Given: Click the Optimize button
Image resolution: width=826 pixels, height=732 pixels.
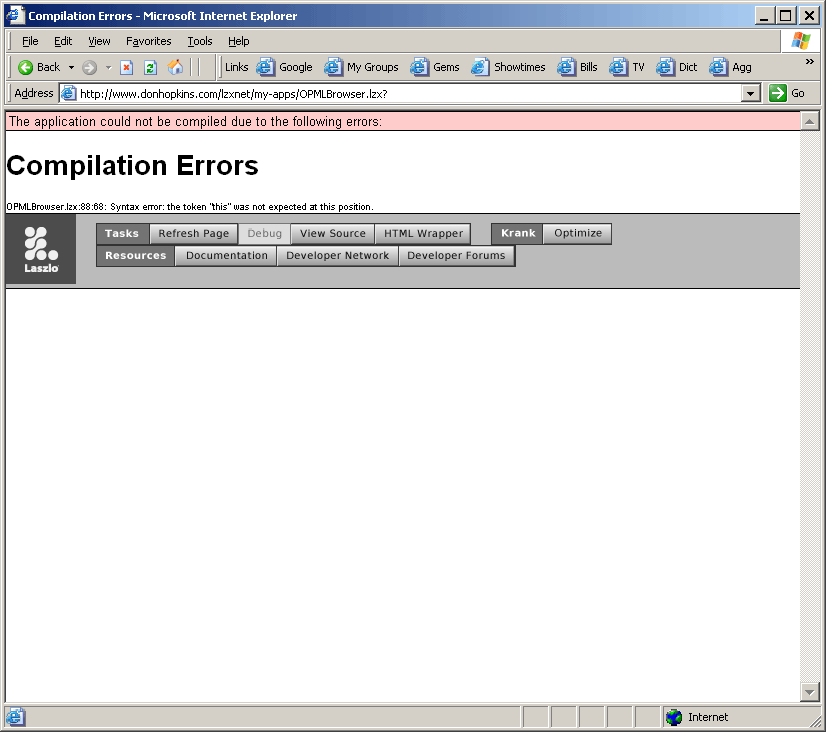Looking at the screenshot, I should pos(578,233).
